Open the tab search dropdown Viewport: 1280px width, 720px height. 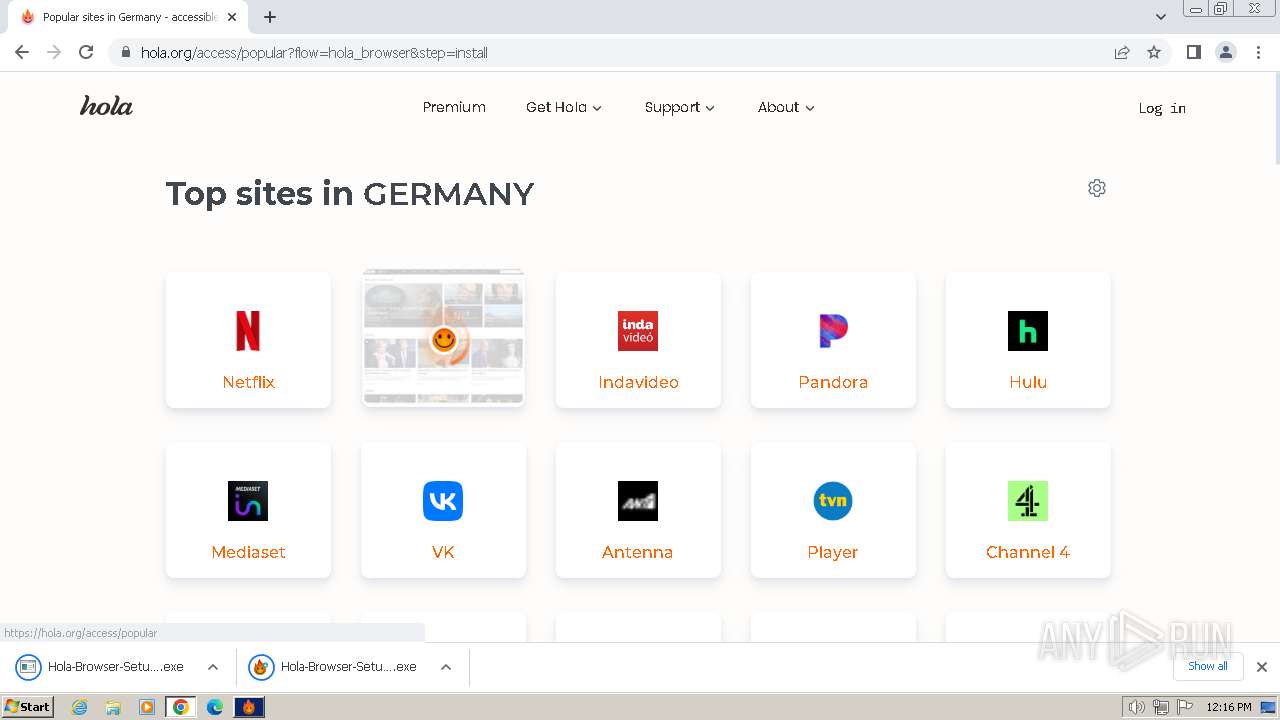click(x=1161, y=17)
